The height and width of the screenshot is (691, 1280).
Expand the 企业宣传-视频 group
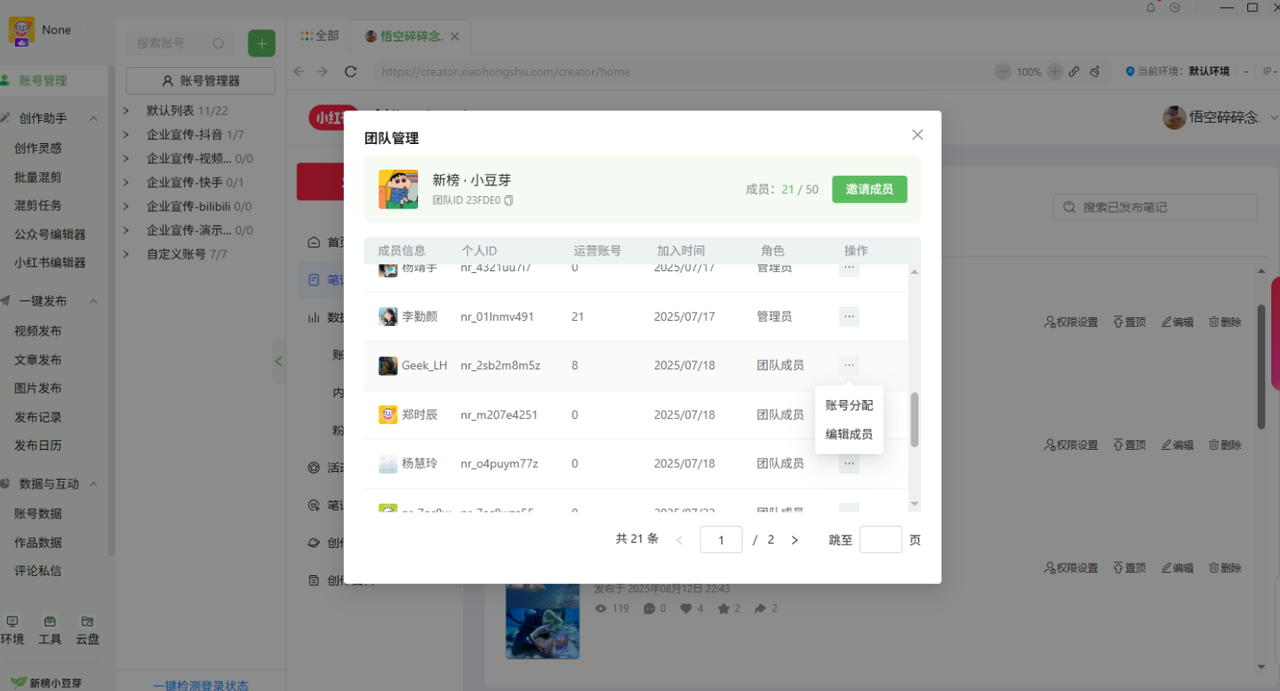tap(126, 158)
